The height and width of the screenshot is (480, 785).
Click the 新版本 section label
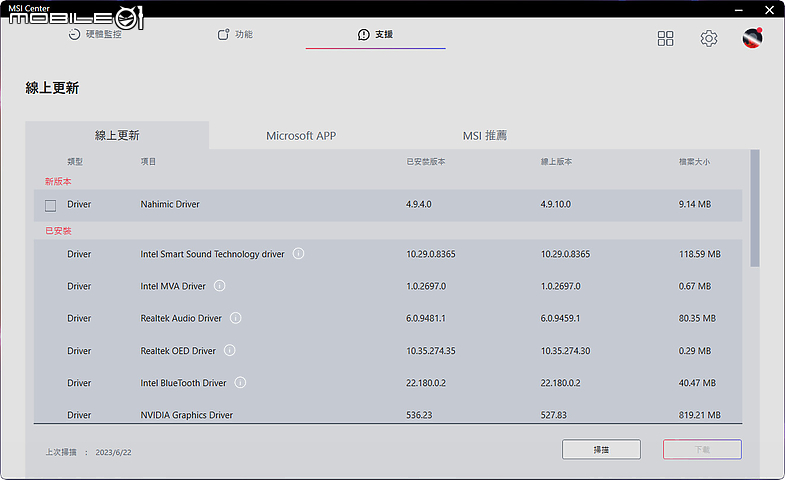click(x=58, y=181)
